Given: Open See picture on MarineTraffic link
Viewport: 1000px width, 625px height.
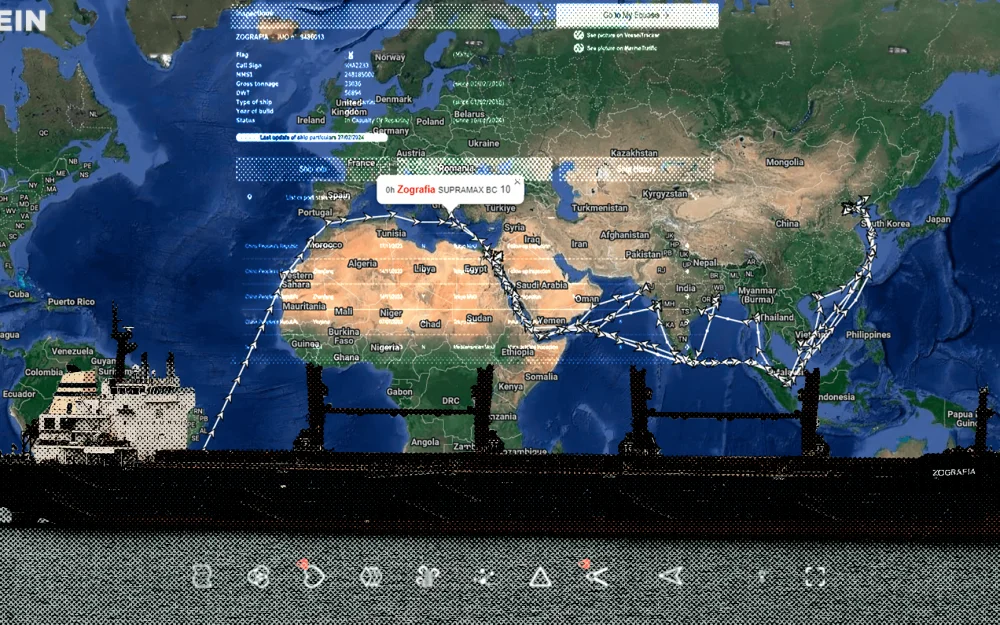Looking at the screenshot, I should (x=622, y=48).
